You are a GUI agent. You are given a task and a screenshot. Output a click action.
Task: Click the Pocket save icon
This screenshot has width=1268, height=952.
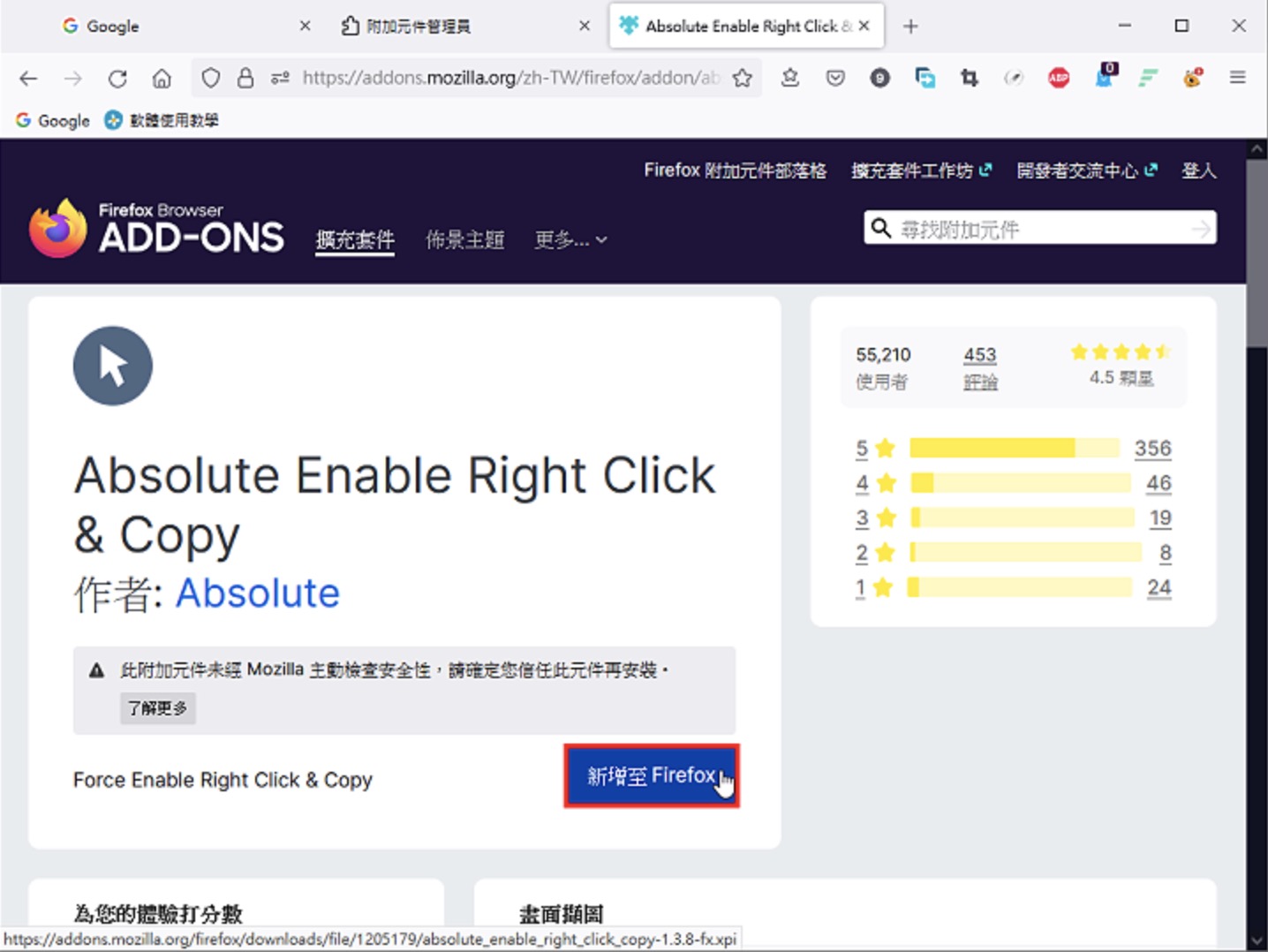835,79
